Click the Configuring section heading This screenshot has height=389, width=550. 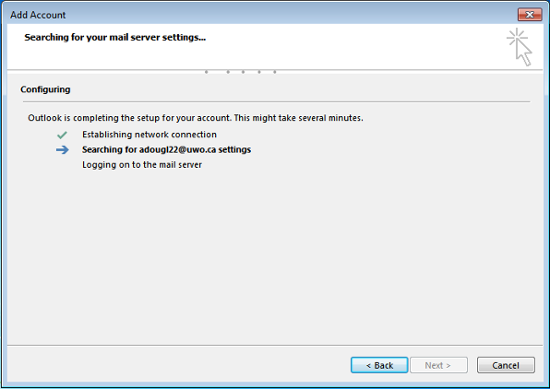click(x=45, y=89)
